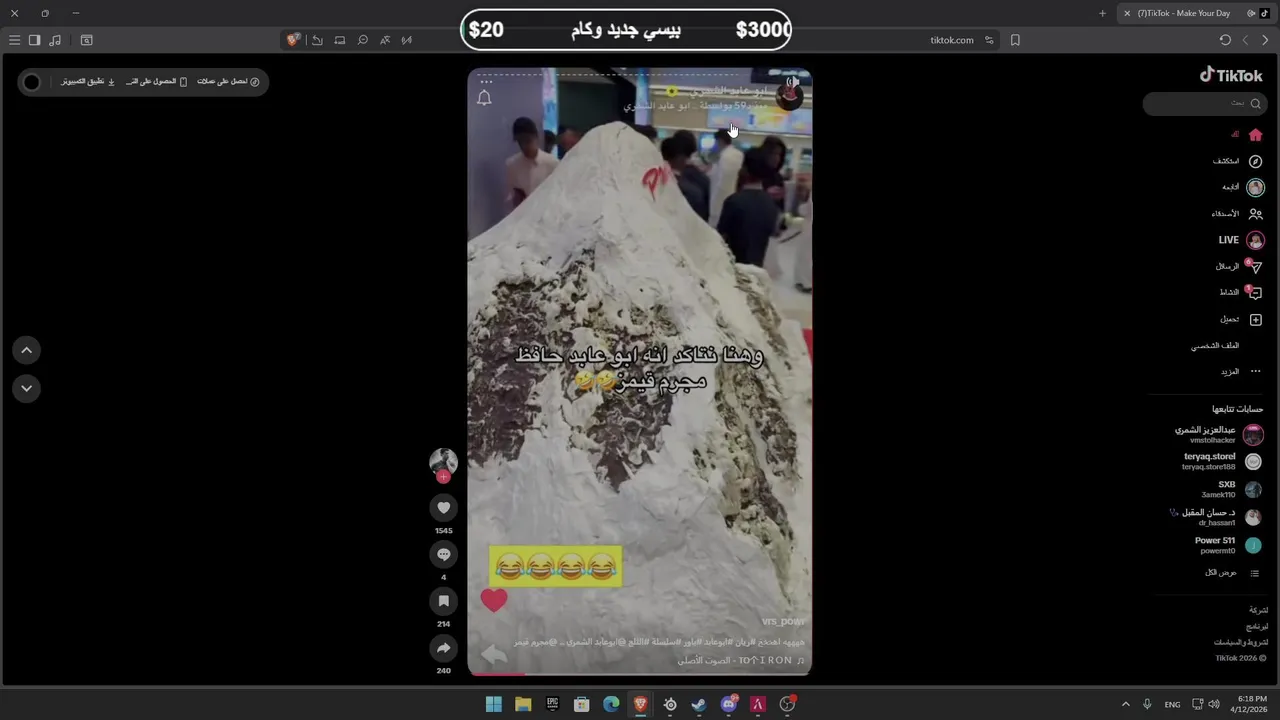This screenshot has height=720, width=1280.
Task: Save video with bookmark button
Action: pyautogui.click(x=444, y=601)
